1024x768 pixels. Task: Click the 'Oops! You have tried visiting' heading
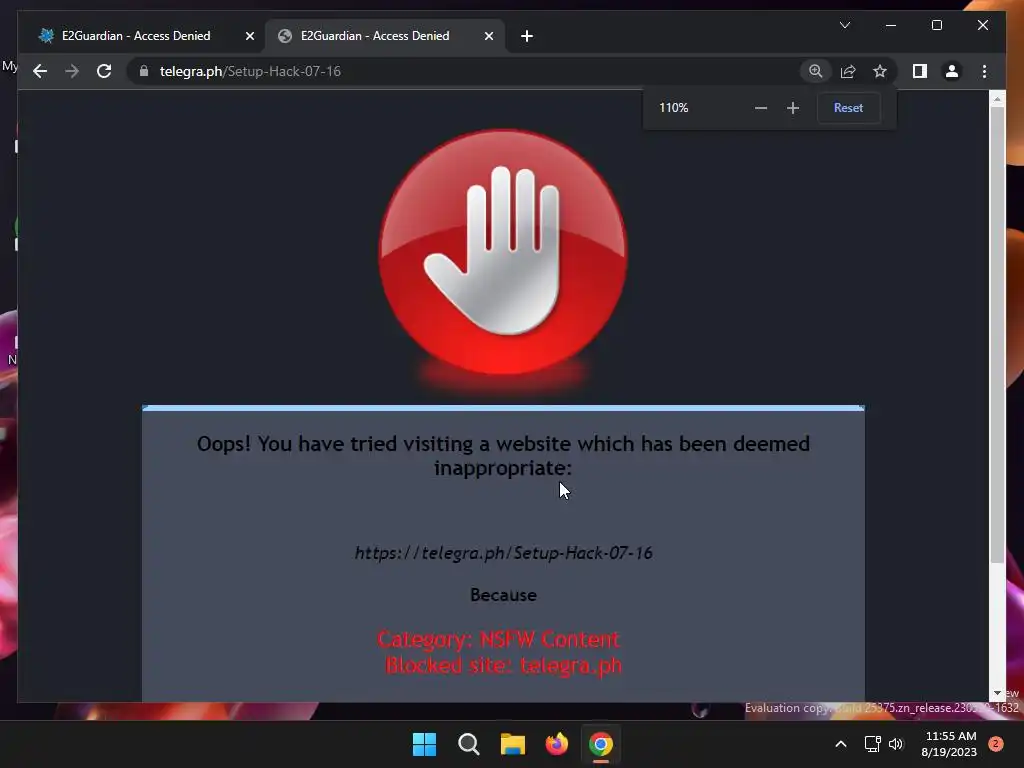pos(504,456)
